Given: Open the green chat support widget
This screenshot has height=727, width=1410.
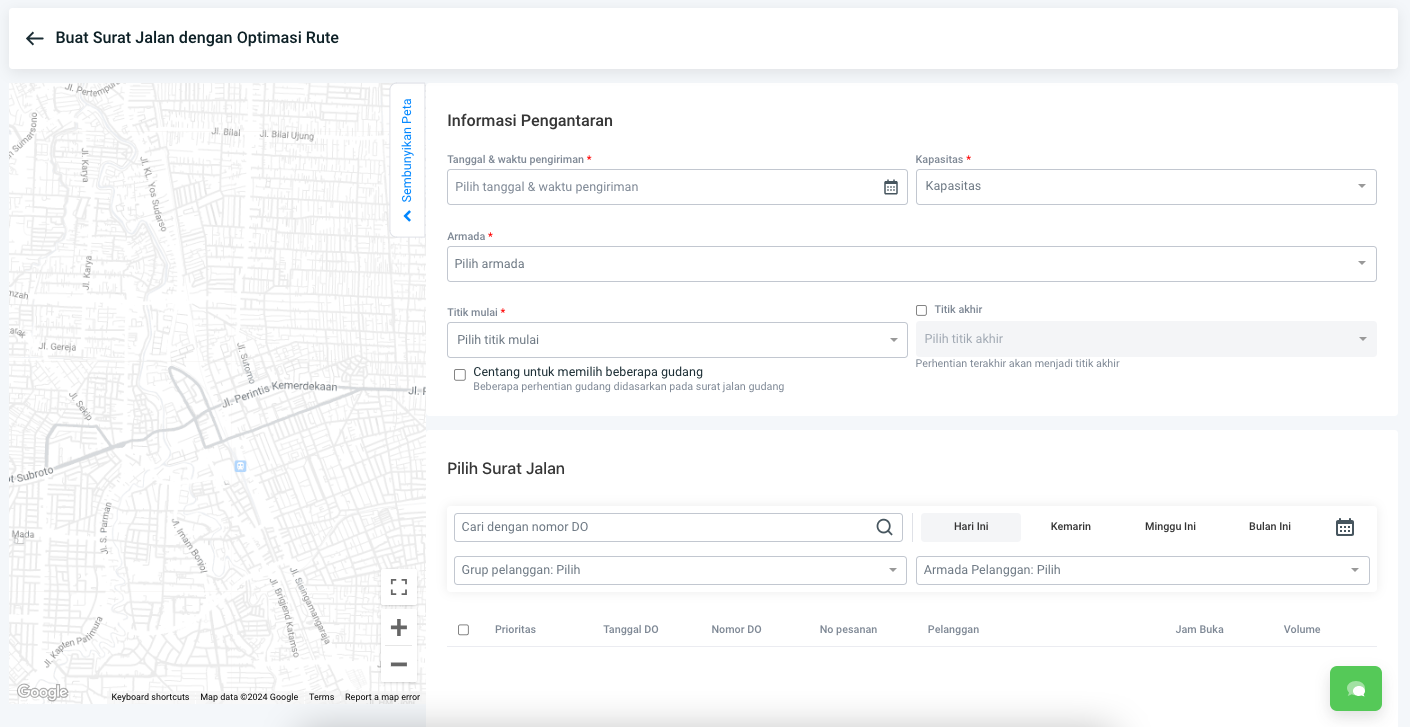Looking at the screenshot, I should (1355, 688).
